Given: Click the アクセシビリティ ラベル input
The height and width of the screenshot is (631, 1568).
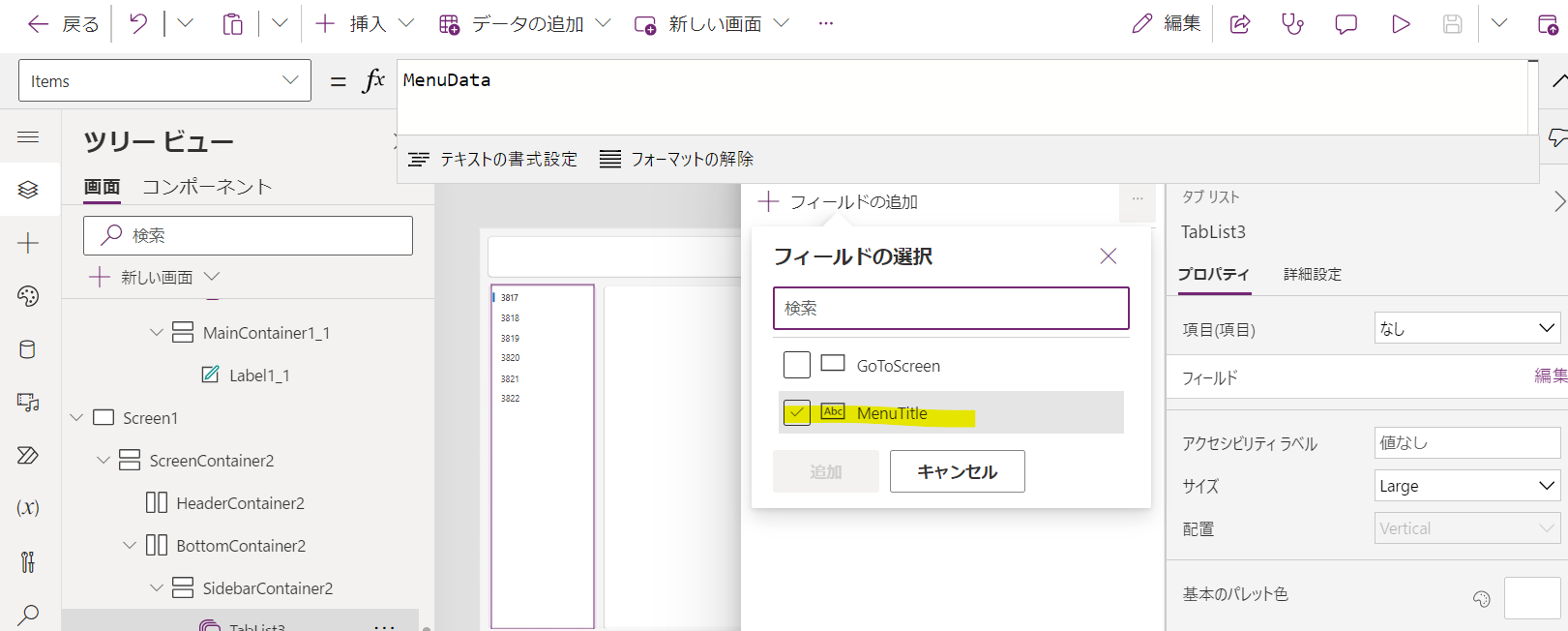Looking at the screenshot, I should [x=1467, y=442].
